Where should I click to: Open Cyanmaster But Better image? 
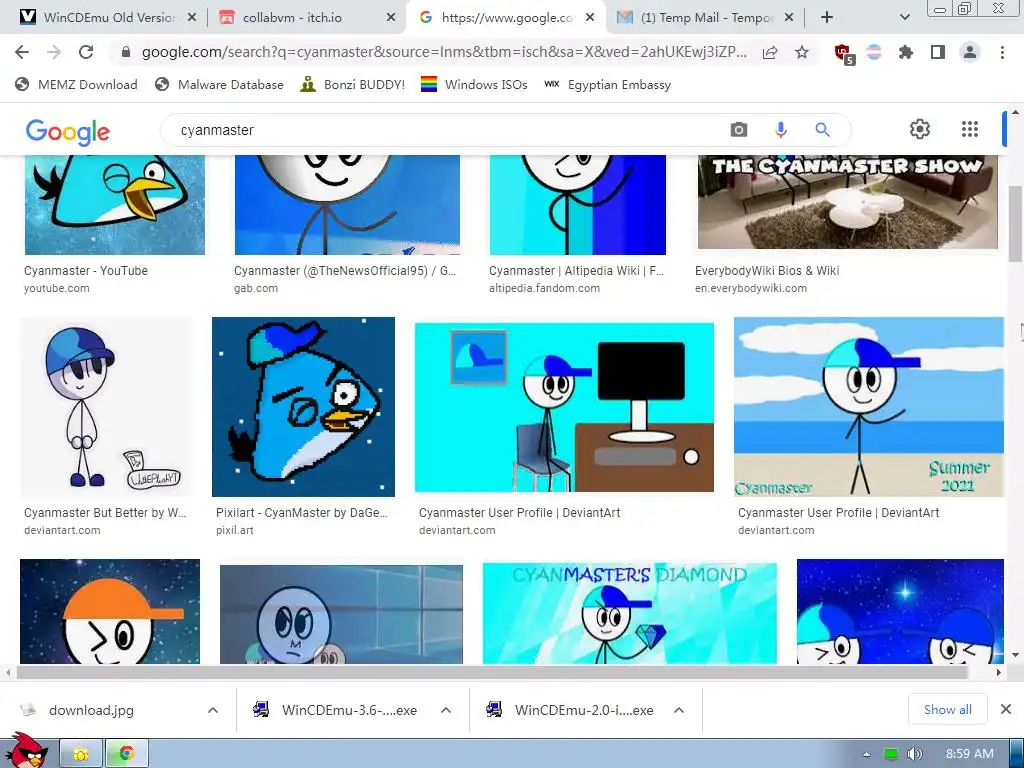point(106,407)
